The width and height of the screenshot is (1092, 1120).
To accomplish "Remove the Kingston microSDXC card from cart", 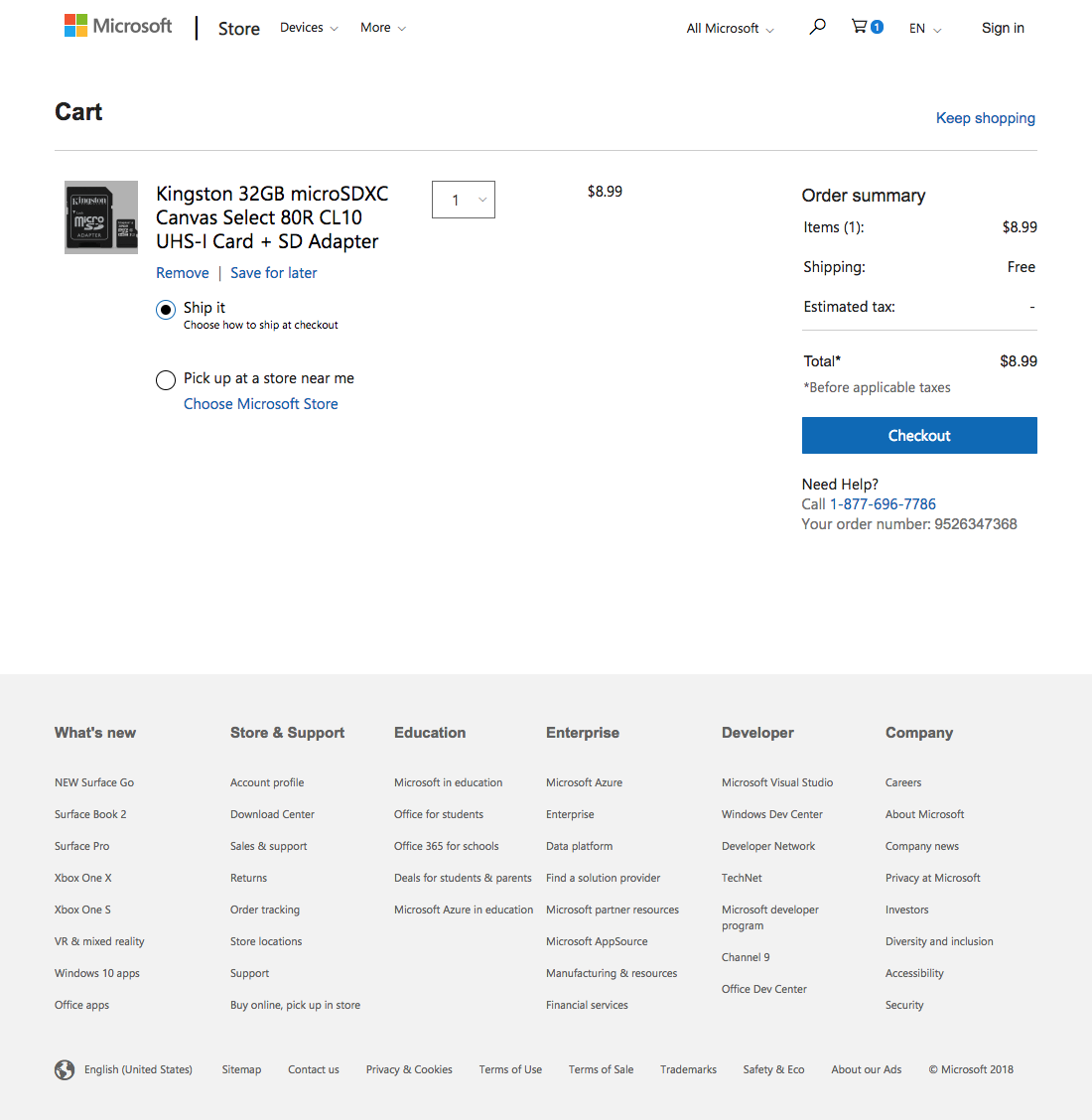I will coord(183,272).
